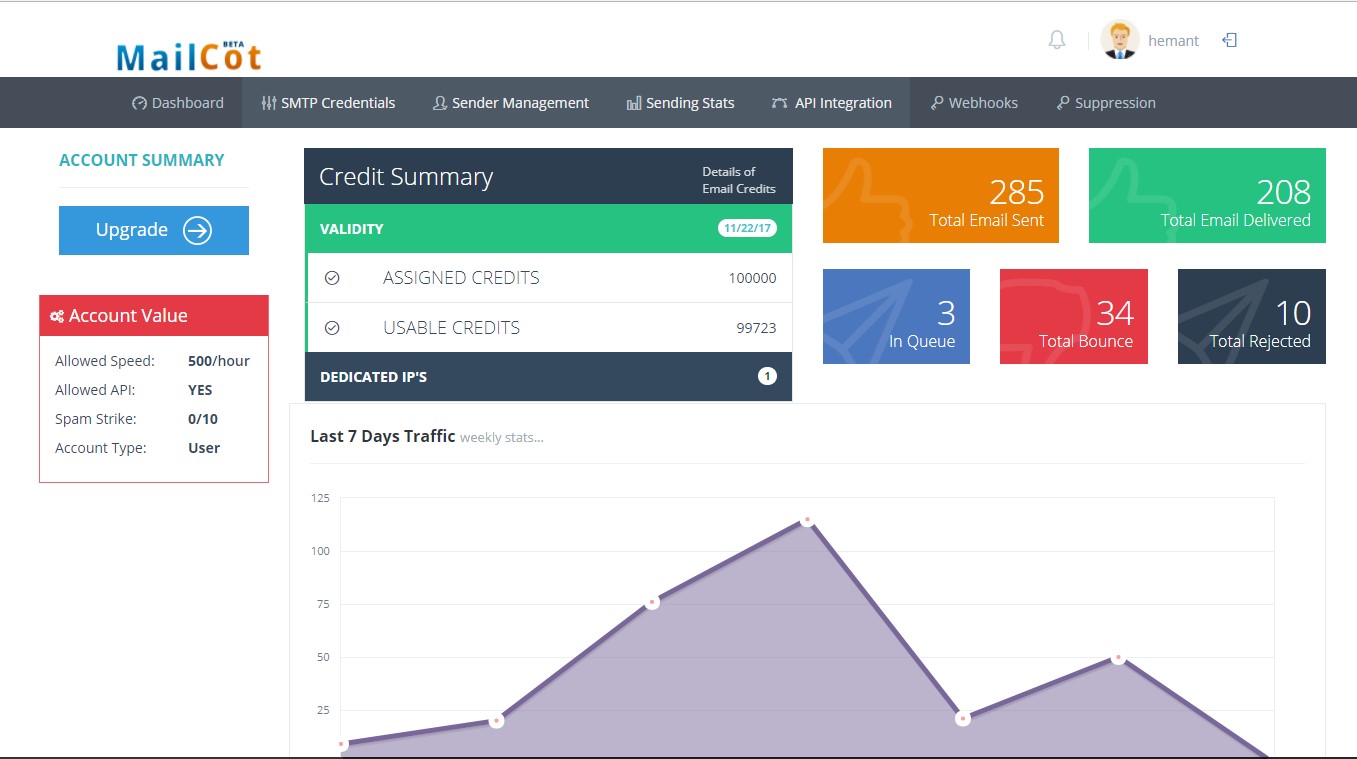
Task: Click the Account Type value User
Action: tap(204, 448)
